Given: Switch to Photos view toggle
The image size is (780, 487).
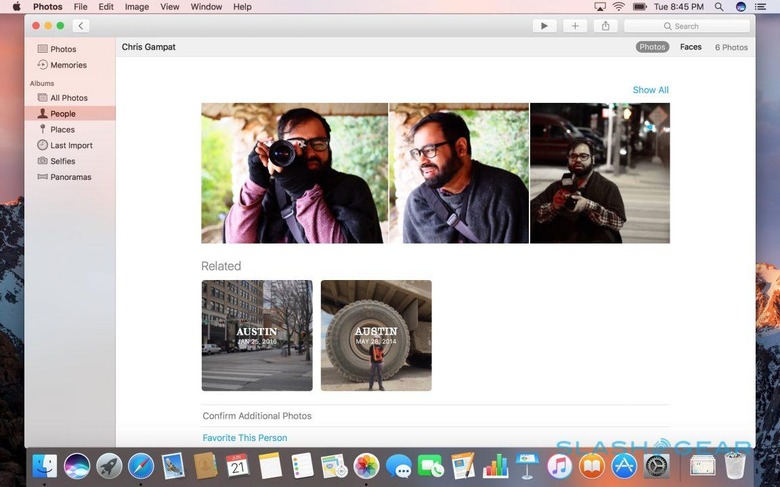Looking at the screenshot, I should pyautogui.click(x=652, y=47).
